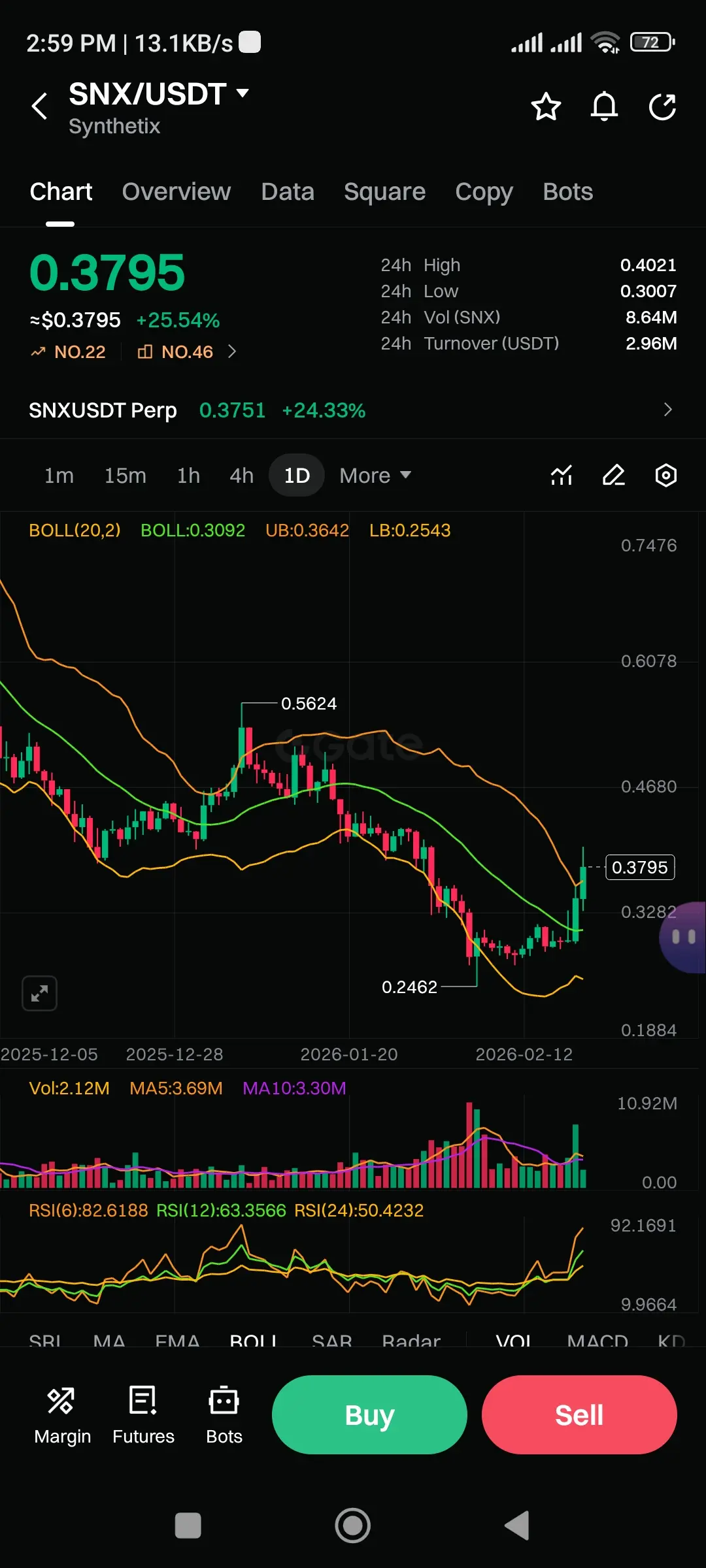Tap Android back triangle button

(x=517, y=1526)
